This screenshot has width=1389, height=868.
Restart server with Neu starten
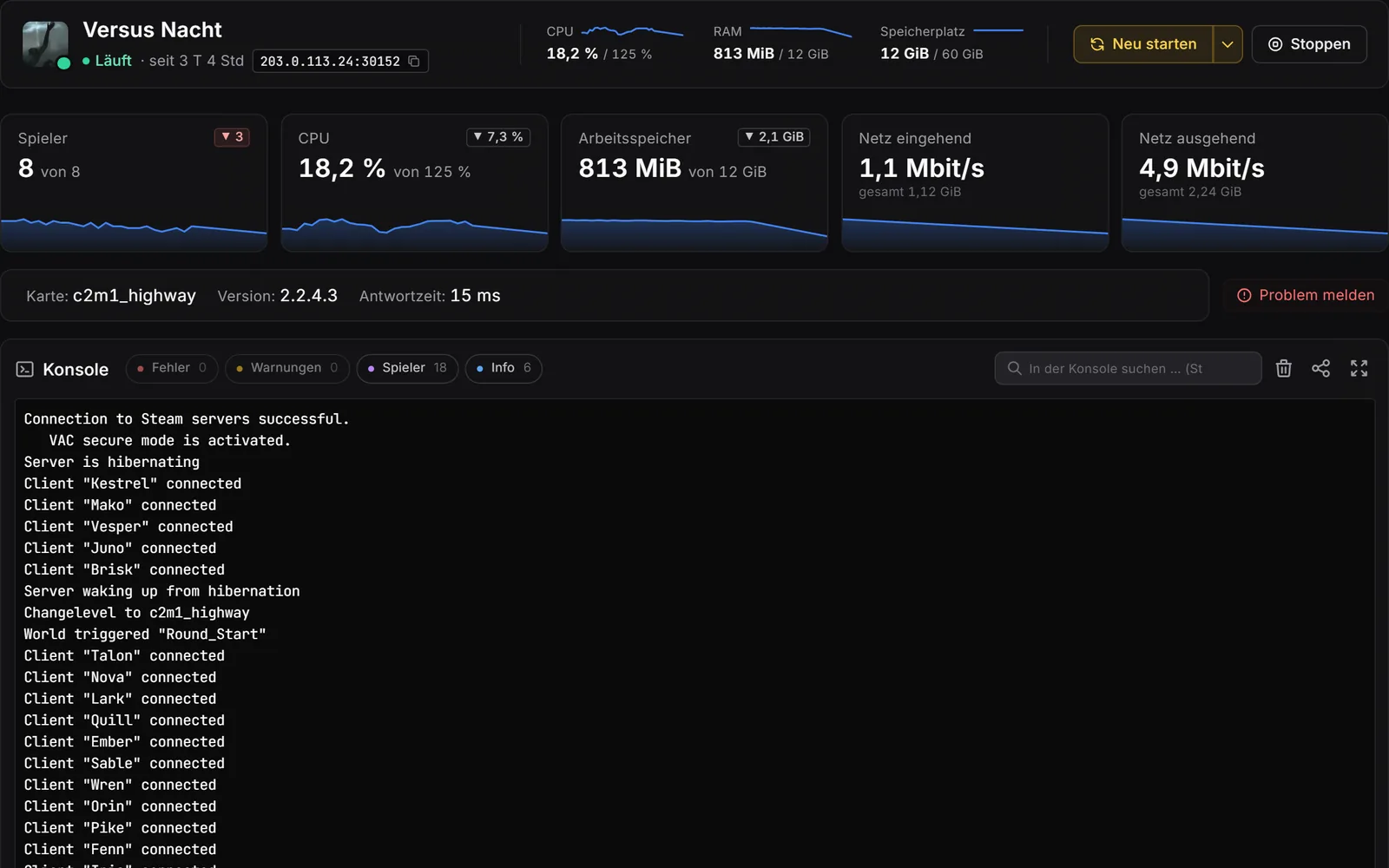(x=1143, y=44)
